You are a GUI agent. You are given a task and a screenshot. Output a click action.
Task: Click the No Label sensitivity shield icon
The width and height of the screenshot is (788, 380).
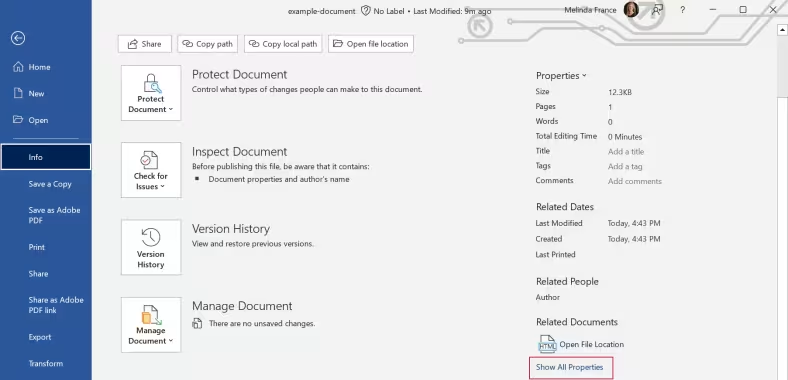[x=366, y=11]
